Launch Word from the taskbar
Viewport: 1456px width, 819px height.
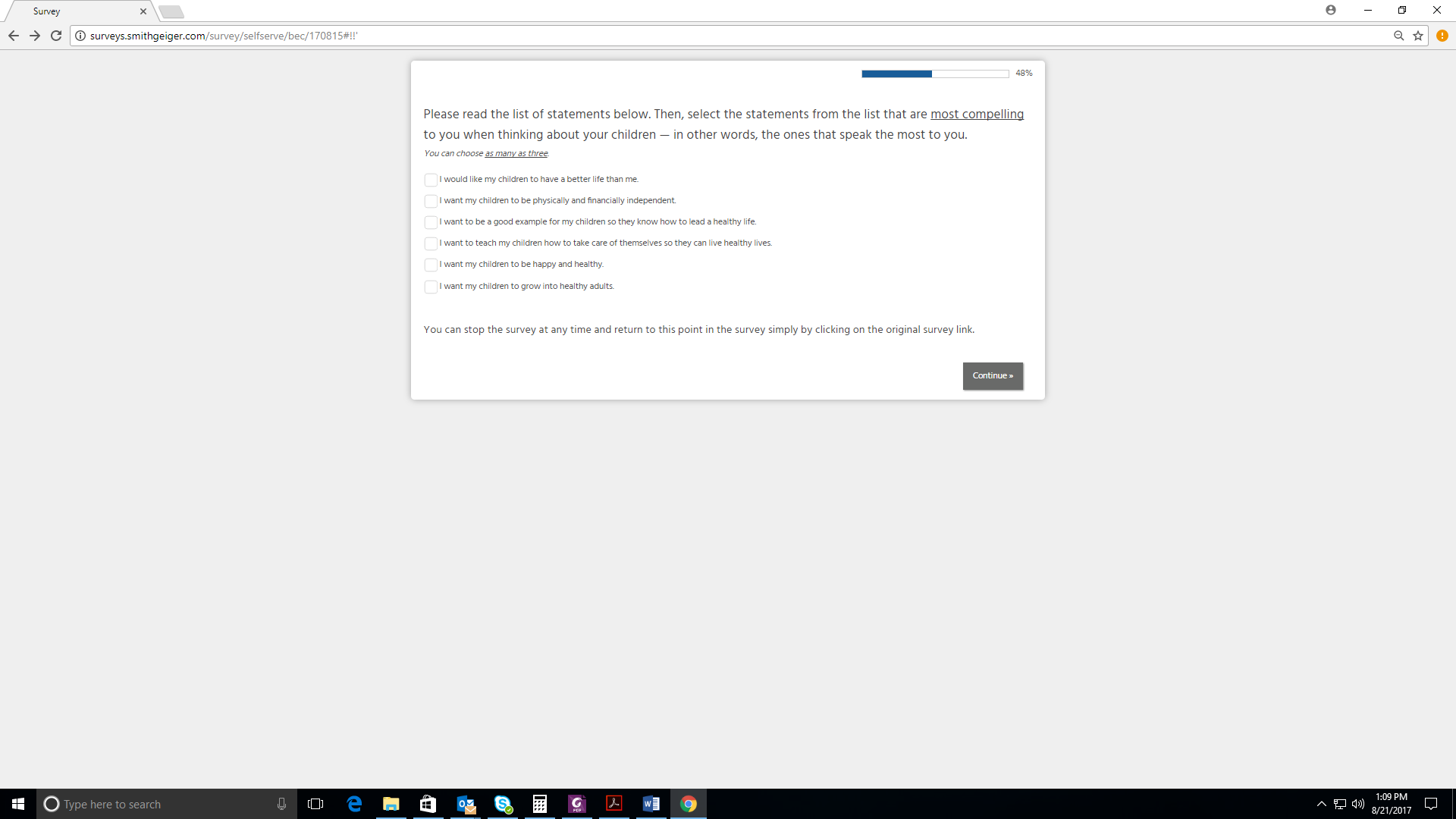coord(651,804)
